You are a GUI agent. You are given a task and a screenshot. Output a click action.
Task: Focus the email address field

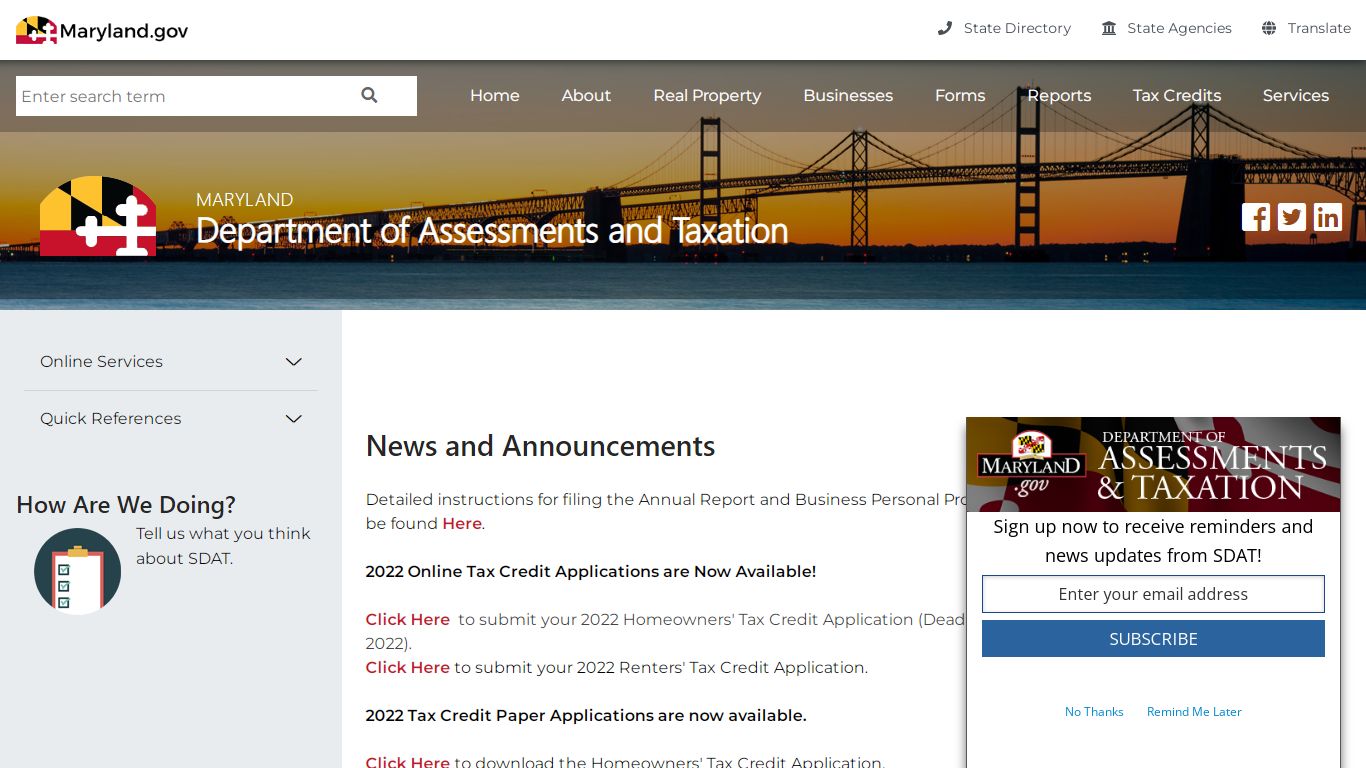coord(1153,594)
